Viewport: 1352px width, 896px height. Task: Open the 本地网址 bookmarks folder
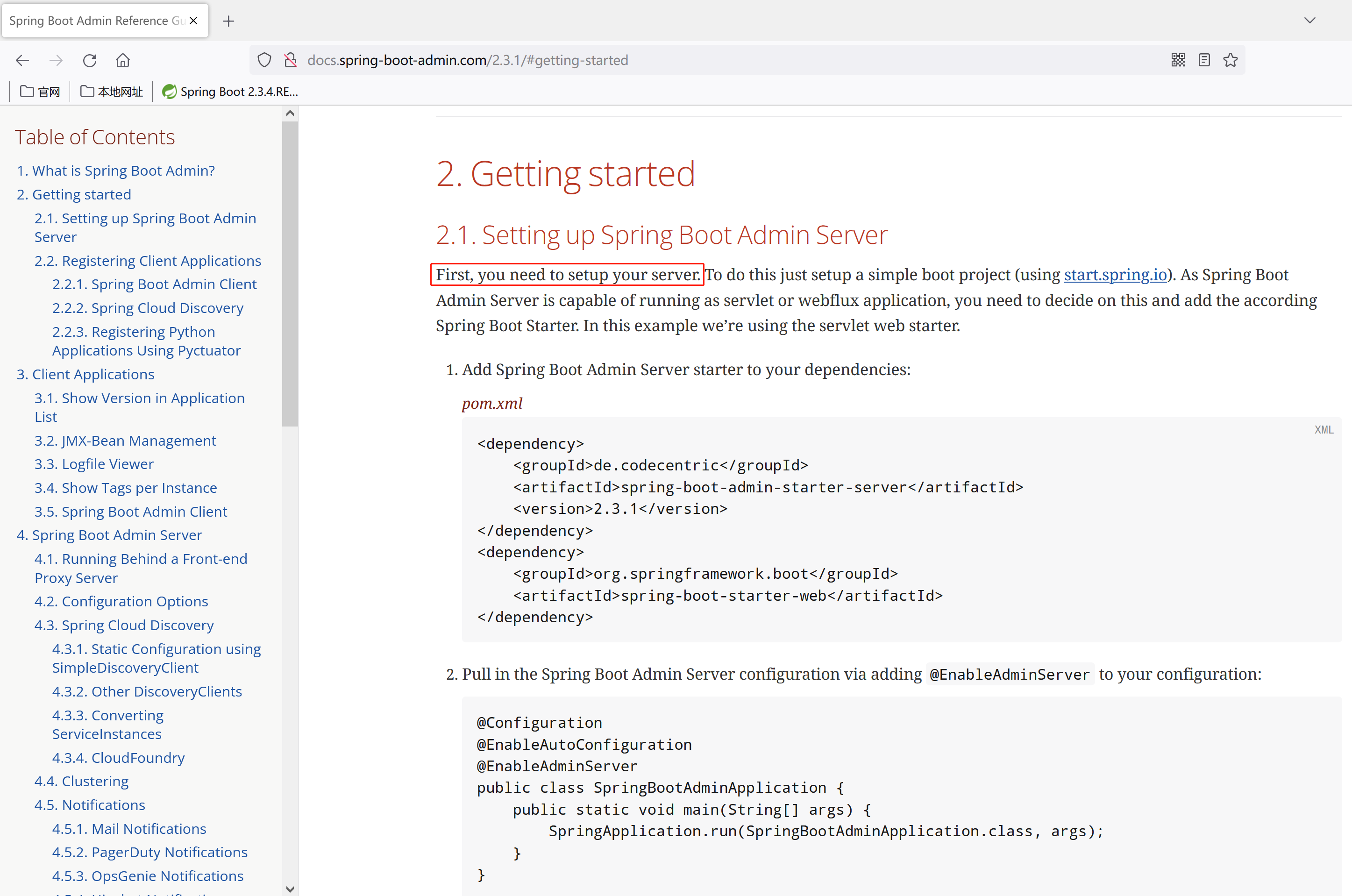[x=112, y=92]
